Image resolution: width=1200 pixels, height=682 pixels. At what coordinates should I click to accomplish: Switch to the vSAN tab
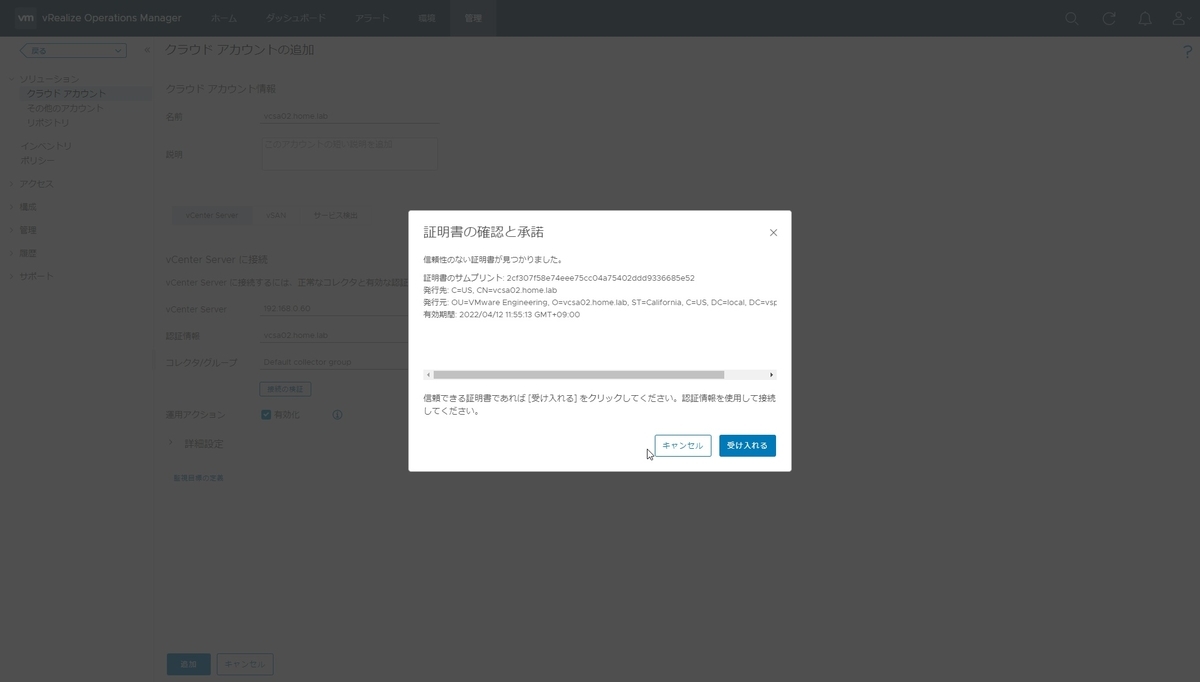pyautogui.click(x=275, y=215)
